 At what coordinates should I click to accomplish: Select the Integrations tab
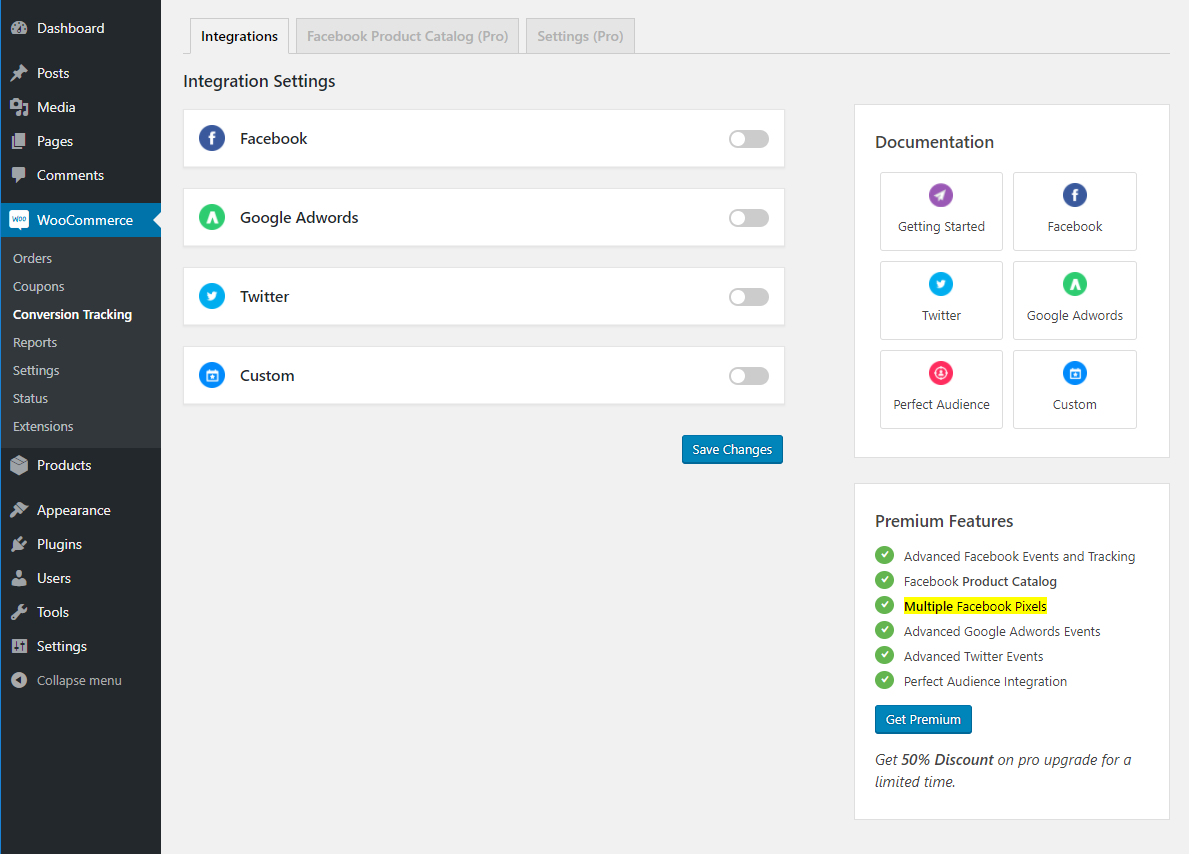click(x=240, y=36)
